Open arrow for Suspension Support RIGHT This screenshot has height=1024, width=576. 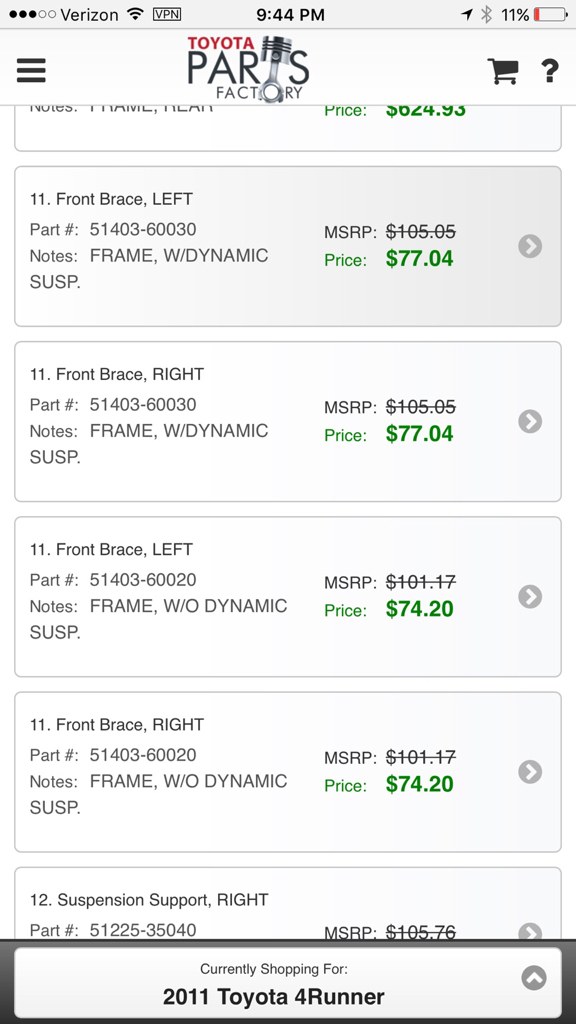click(530, 931)
